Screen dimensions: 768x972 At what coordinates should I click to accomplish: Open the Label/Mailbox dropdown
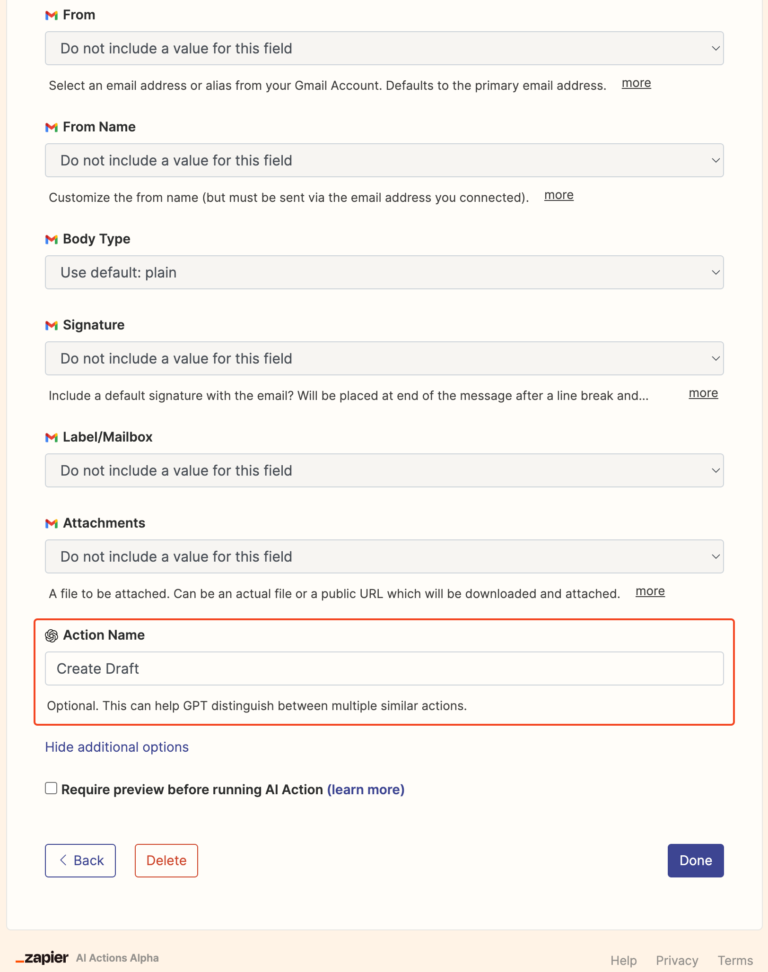click(x=384, y=470)
